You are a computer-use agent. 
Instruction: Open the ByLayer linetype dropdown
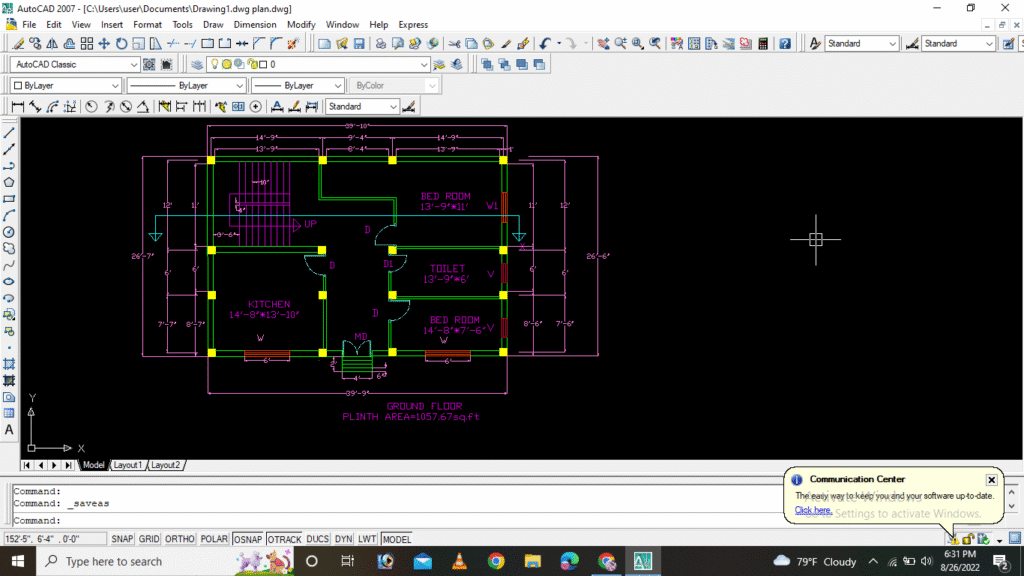186,86
